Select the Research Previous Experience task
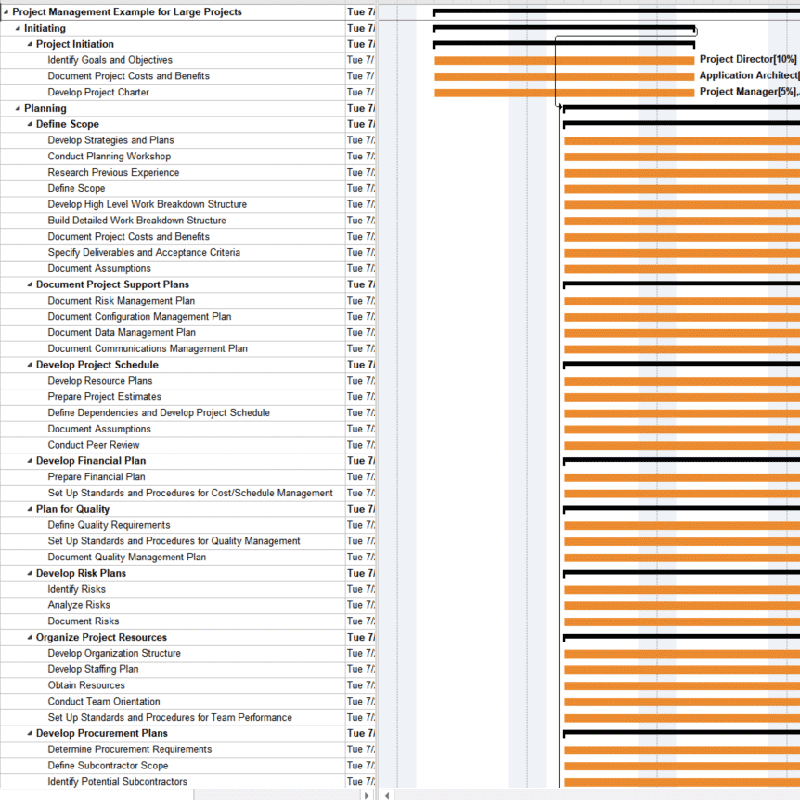 pyautogui.click(x=113, y=172)
